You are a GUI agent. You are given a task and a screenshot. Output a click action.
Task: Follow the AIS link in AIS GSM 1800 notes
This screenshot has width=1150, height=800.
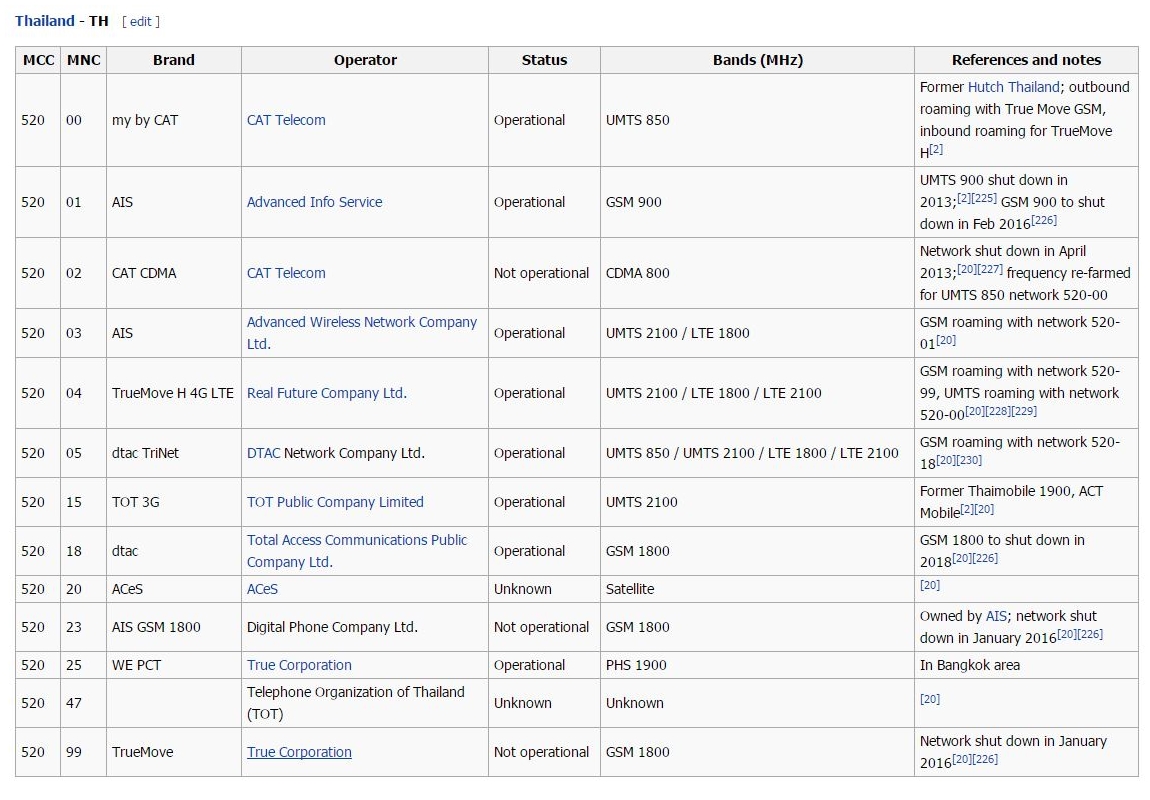[x=995, y=616]
